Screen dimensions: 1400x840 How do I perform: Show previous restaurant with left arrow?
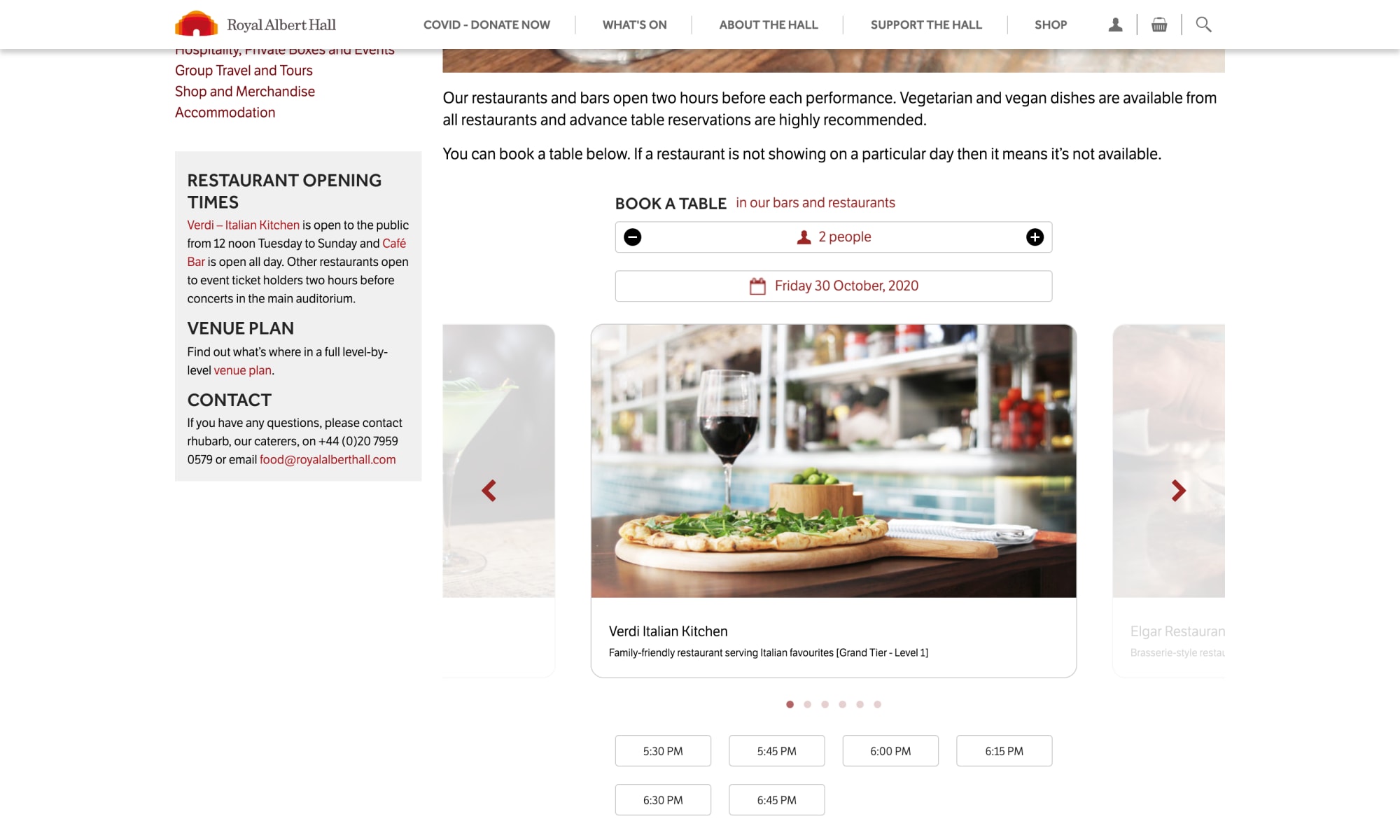[489, 491]
